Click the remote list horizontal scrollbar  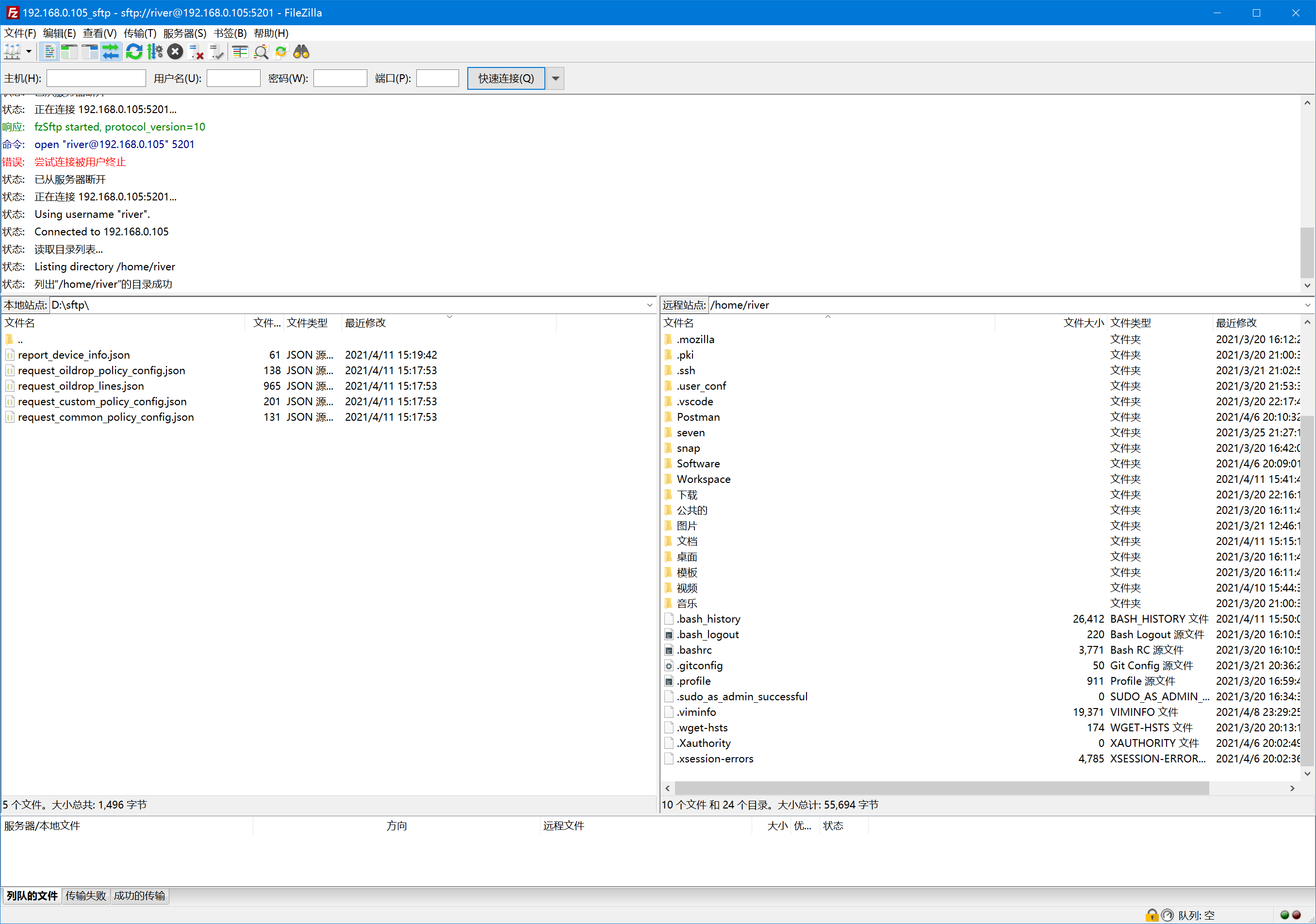942,788
